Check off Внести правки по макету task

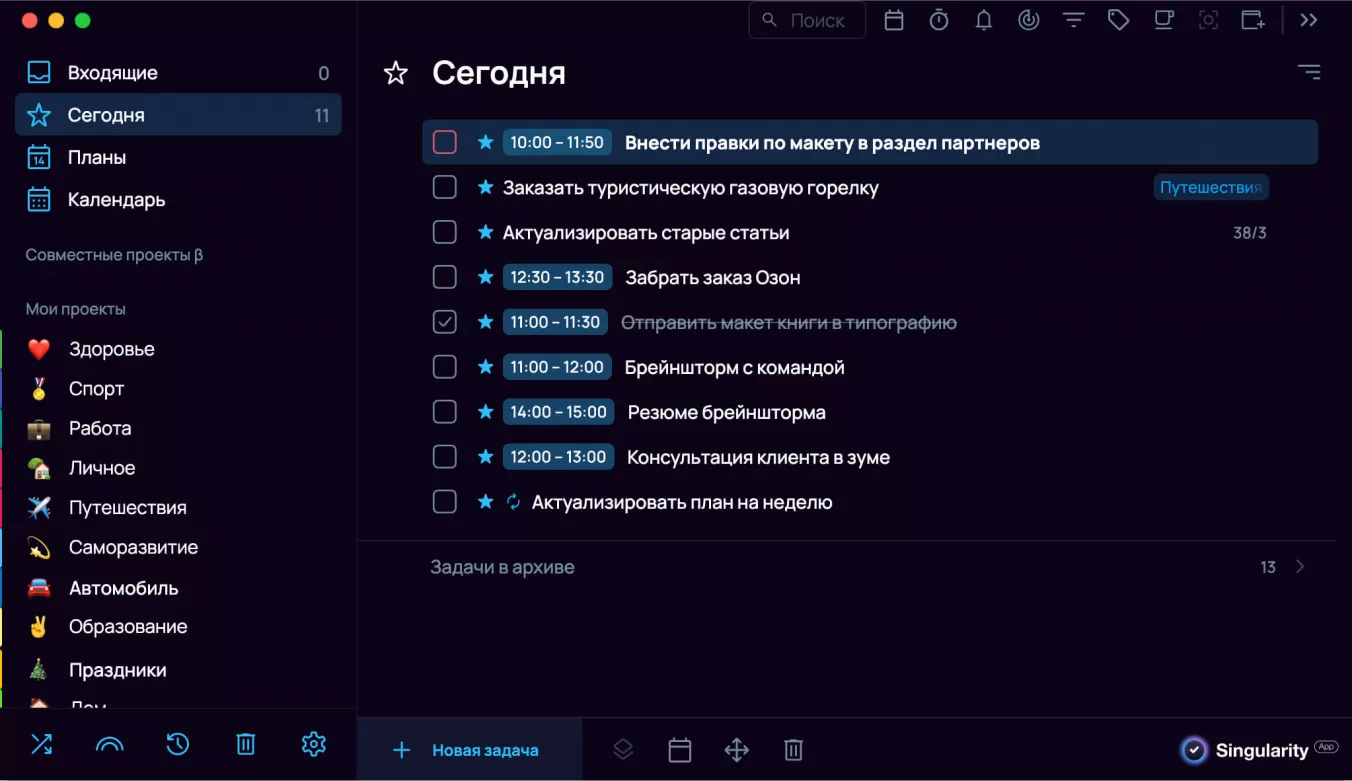(x=445, y=142)
